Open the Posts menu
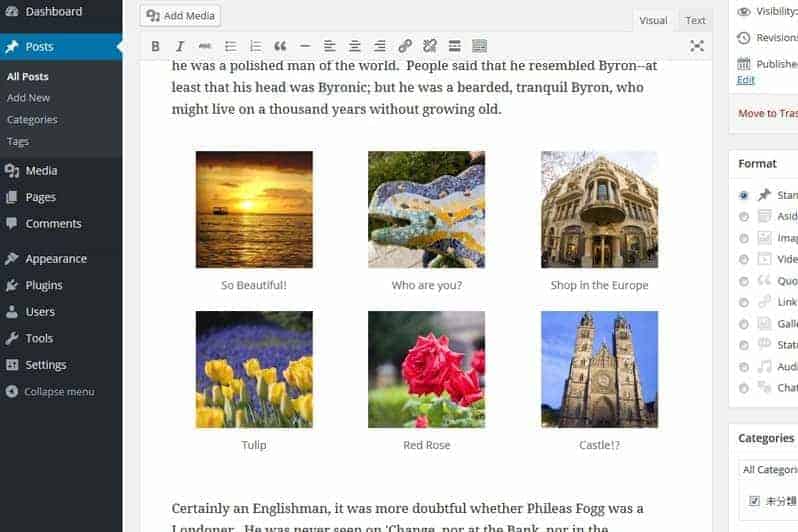 pyautogui.click(x=61, y=47)
